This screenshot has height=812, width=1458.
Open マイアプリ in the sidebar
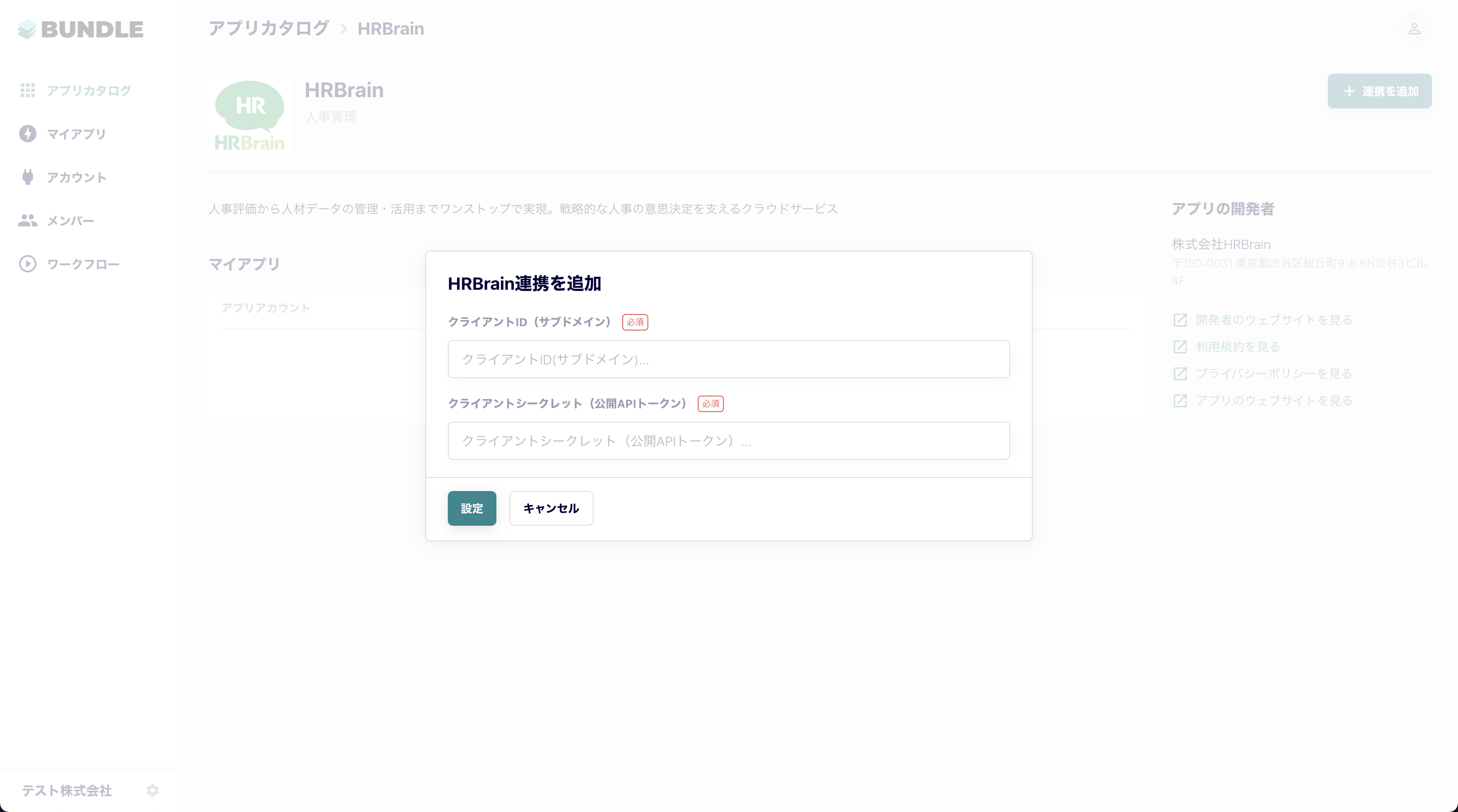(76, 134)
